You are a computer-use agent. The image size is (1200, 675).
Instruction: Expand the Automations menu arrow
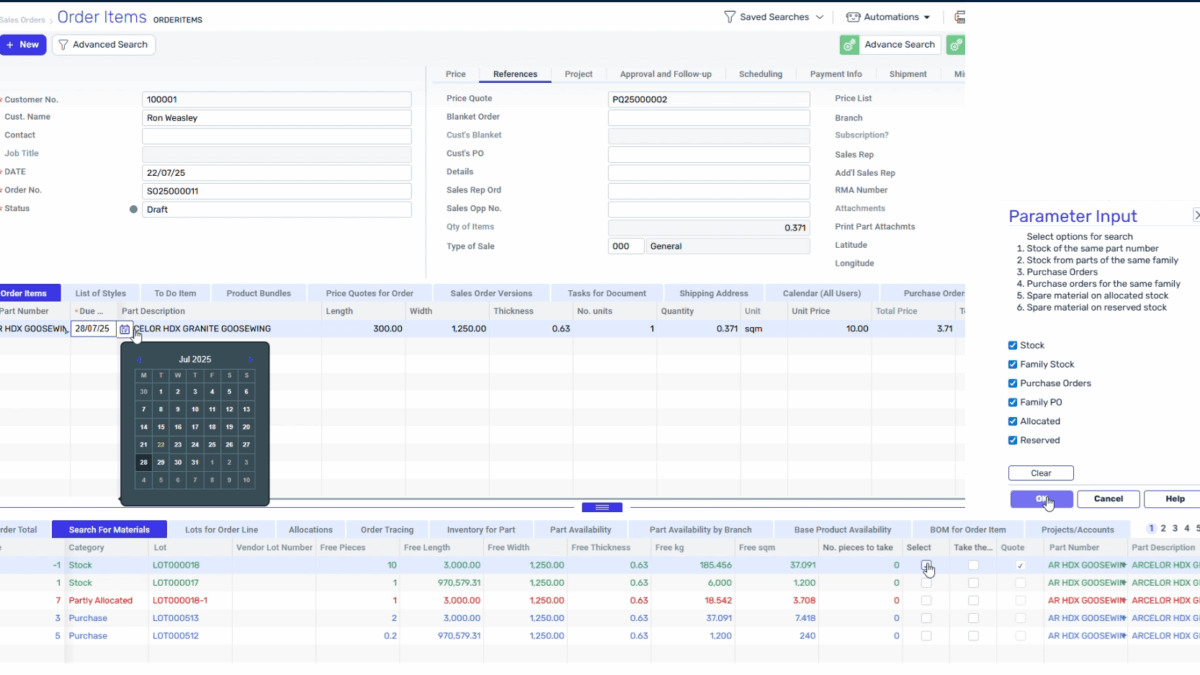coord(927,17)
